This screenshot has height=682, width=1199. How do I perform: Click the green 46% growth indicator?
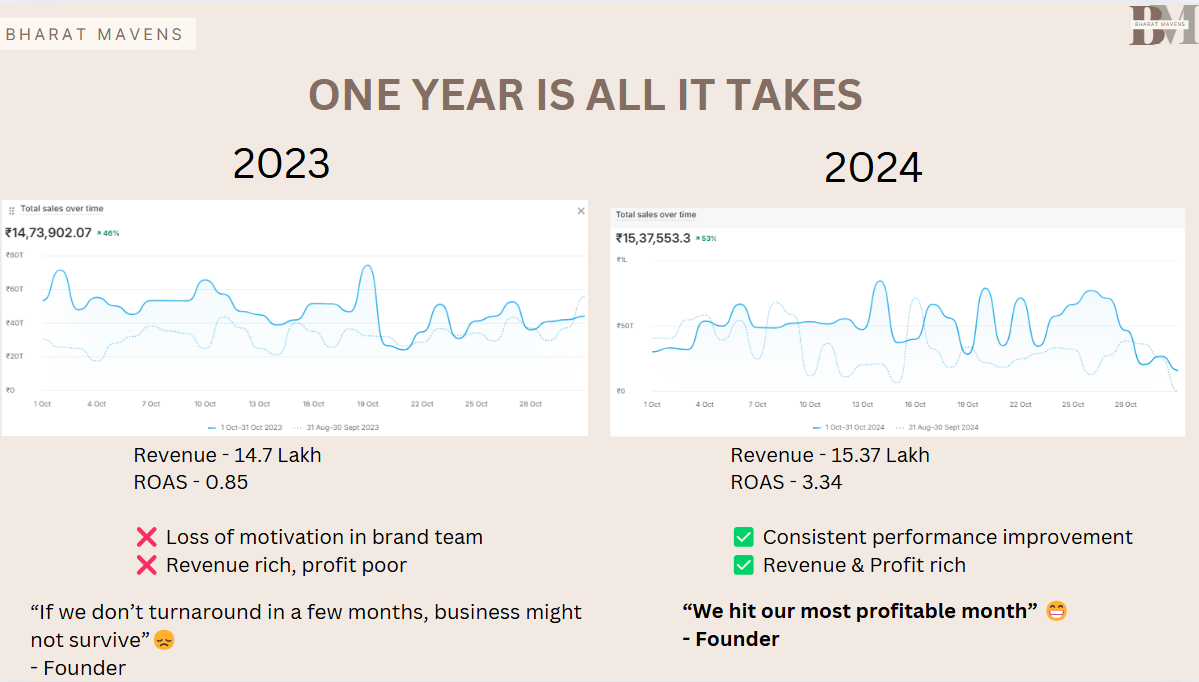point(108,233)
